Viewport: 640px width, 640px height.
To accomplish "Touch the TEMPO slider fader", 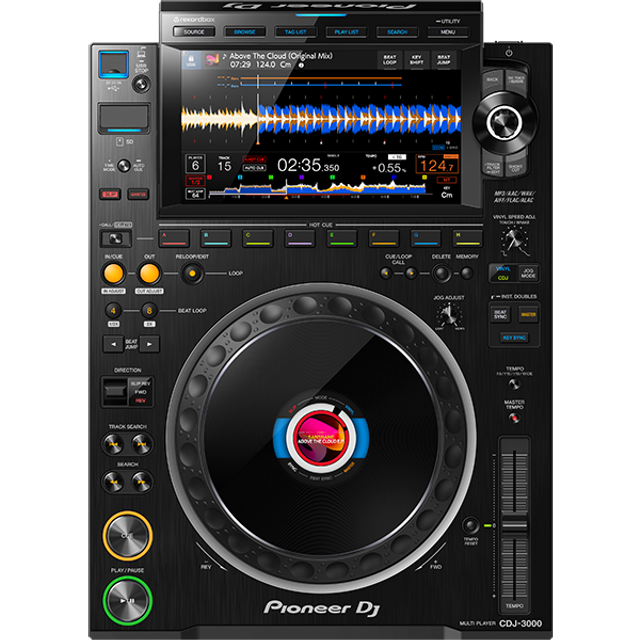I will (514, 525).
